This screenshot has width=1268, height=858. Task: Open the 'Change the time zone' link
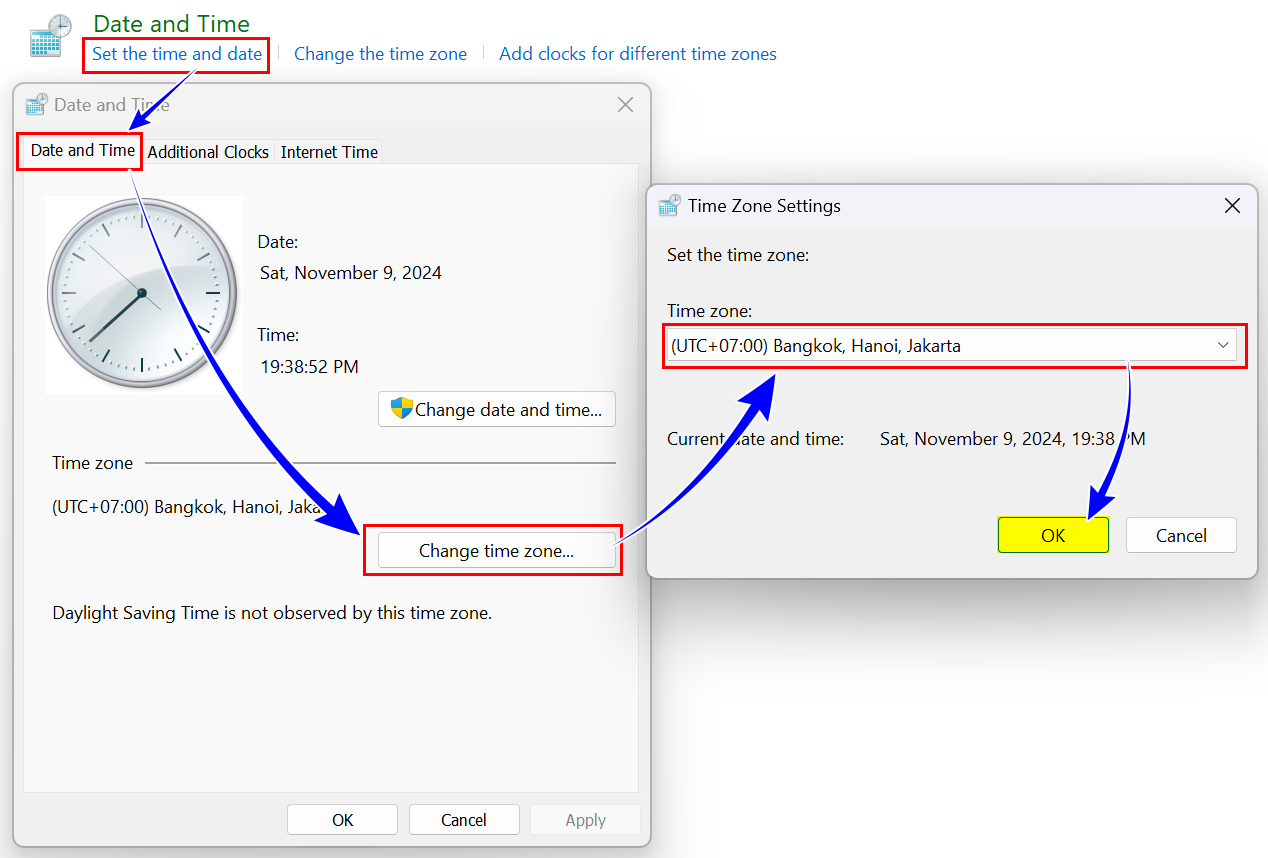(x=380, y=54)
